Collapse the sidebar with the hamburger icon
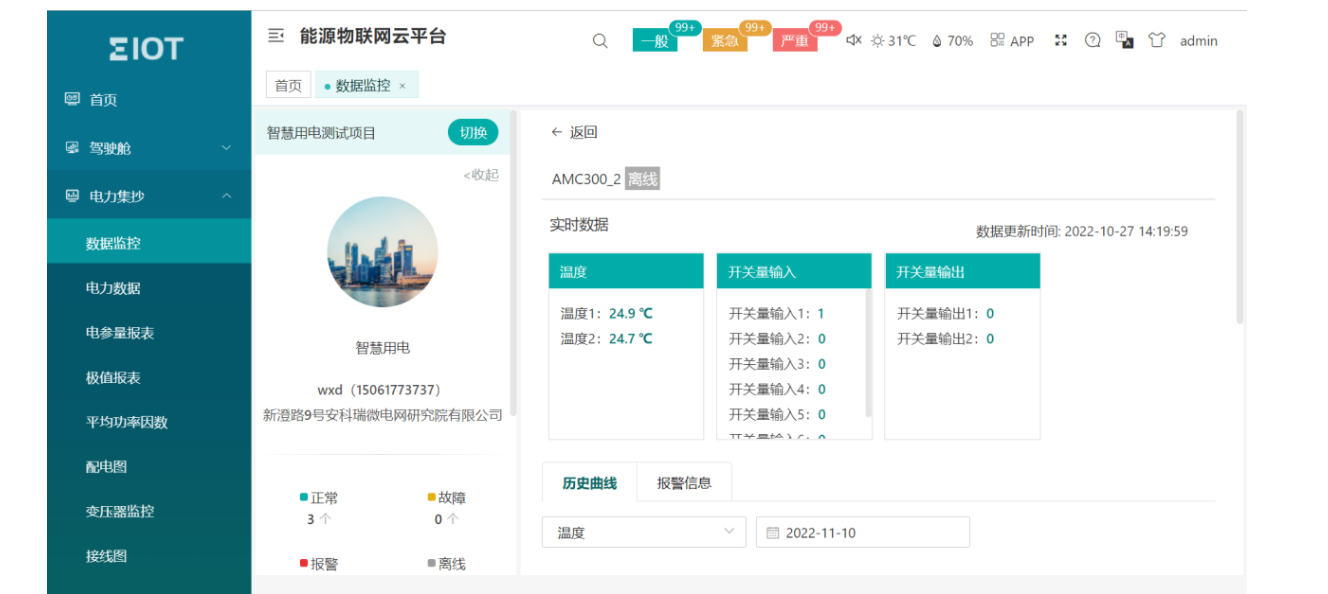1328x594 pixels. (276, 36)
